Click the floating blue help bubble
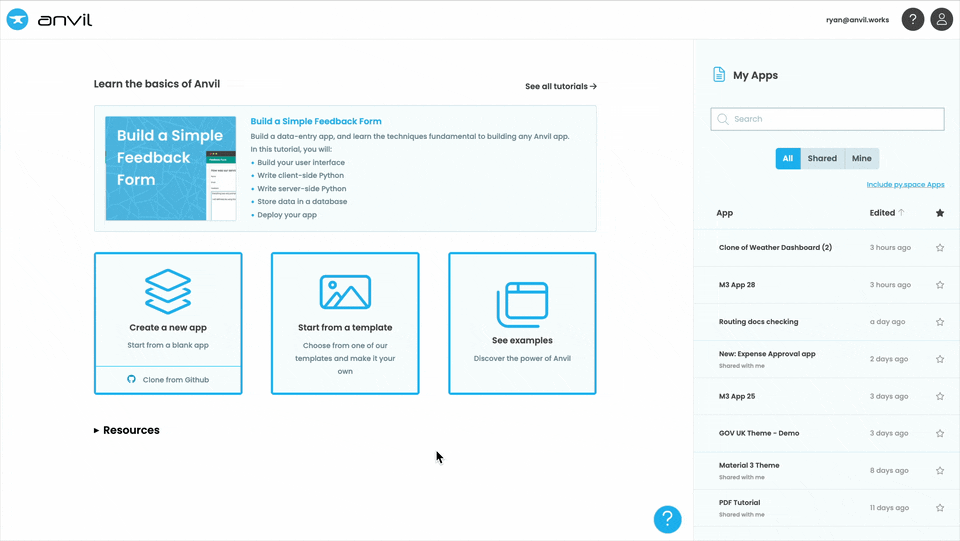The image size is (960, 541). (x=667, y=520)
